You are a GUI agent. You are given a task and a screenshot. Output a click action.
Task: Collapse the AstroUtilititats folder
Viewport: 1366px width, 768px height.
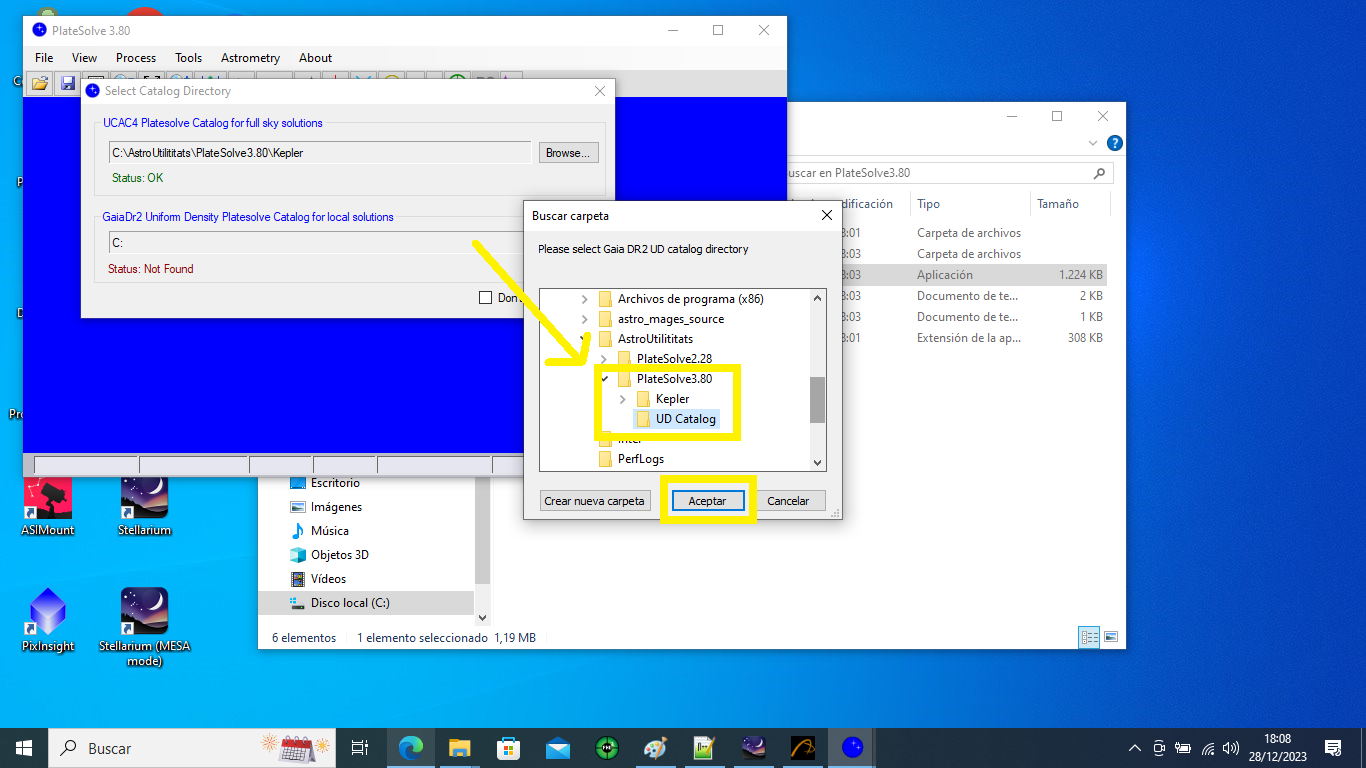(x=585, y=339)
